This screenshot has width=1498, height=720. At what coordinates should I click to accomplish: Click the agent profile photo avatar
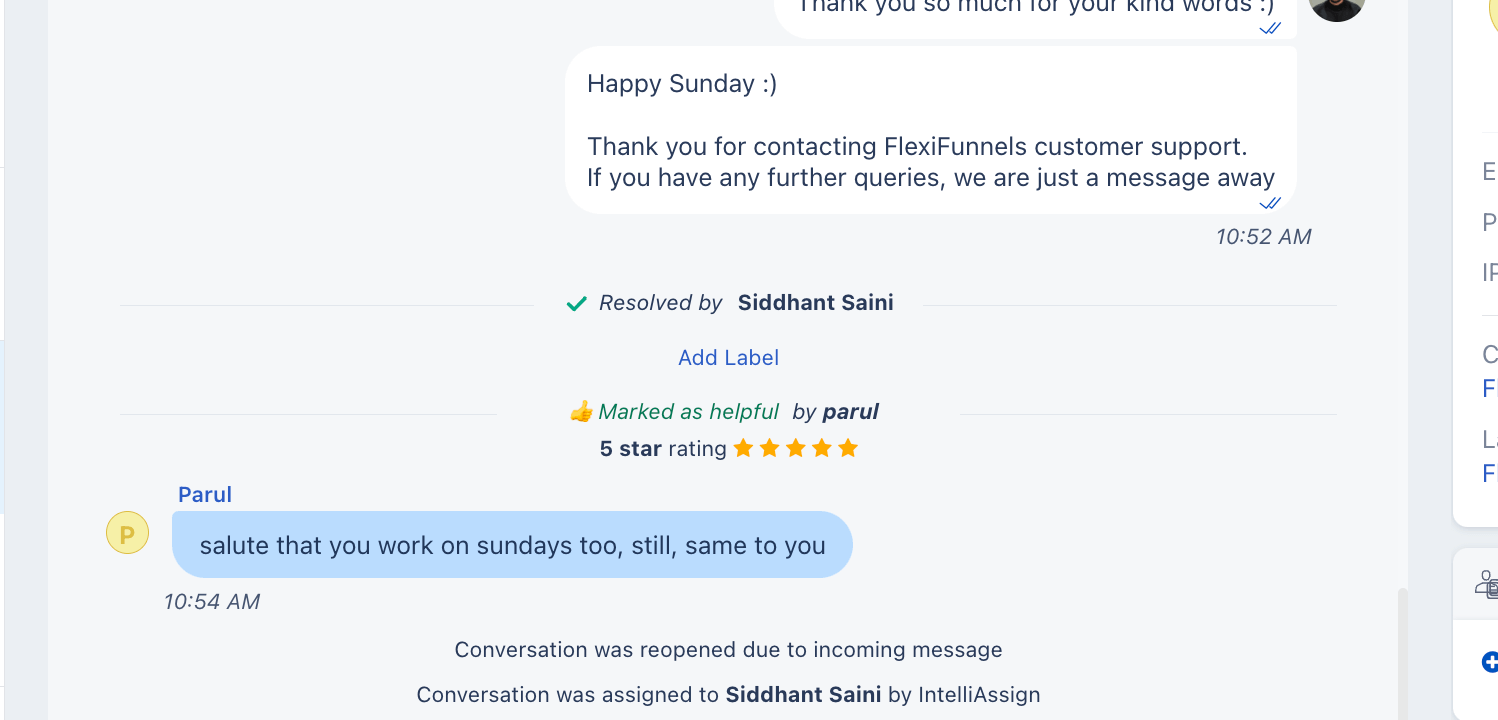(1337, 8)
